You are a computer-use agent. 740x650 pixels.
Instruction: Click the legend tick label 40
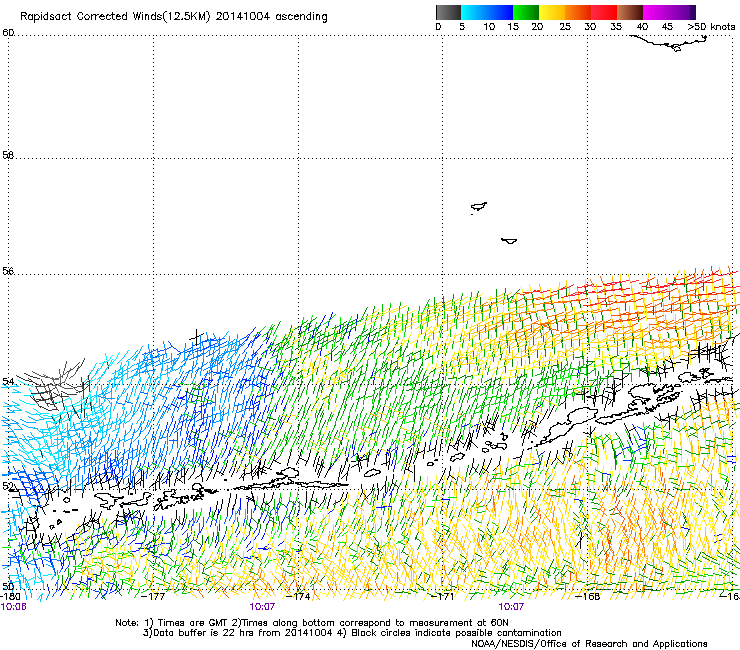tap(642, 27)
